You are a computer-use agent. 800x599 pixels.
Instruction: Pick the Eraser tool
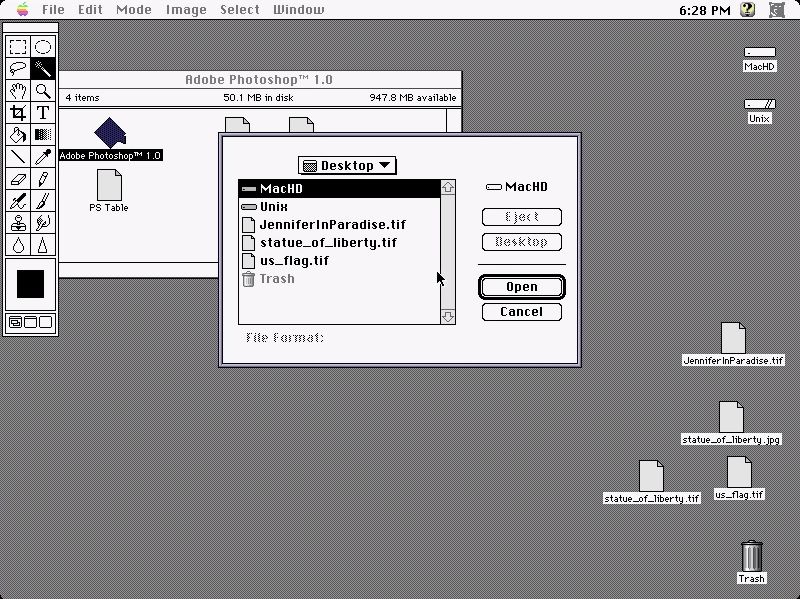[18, 179]
